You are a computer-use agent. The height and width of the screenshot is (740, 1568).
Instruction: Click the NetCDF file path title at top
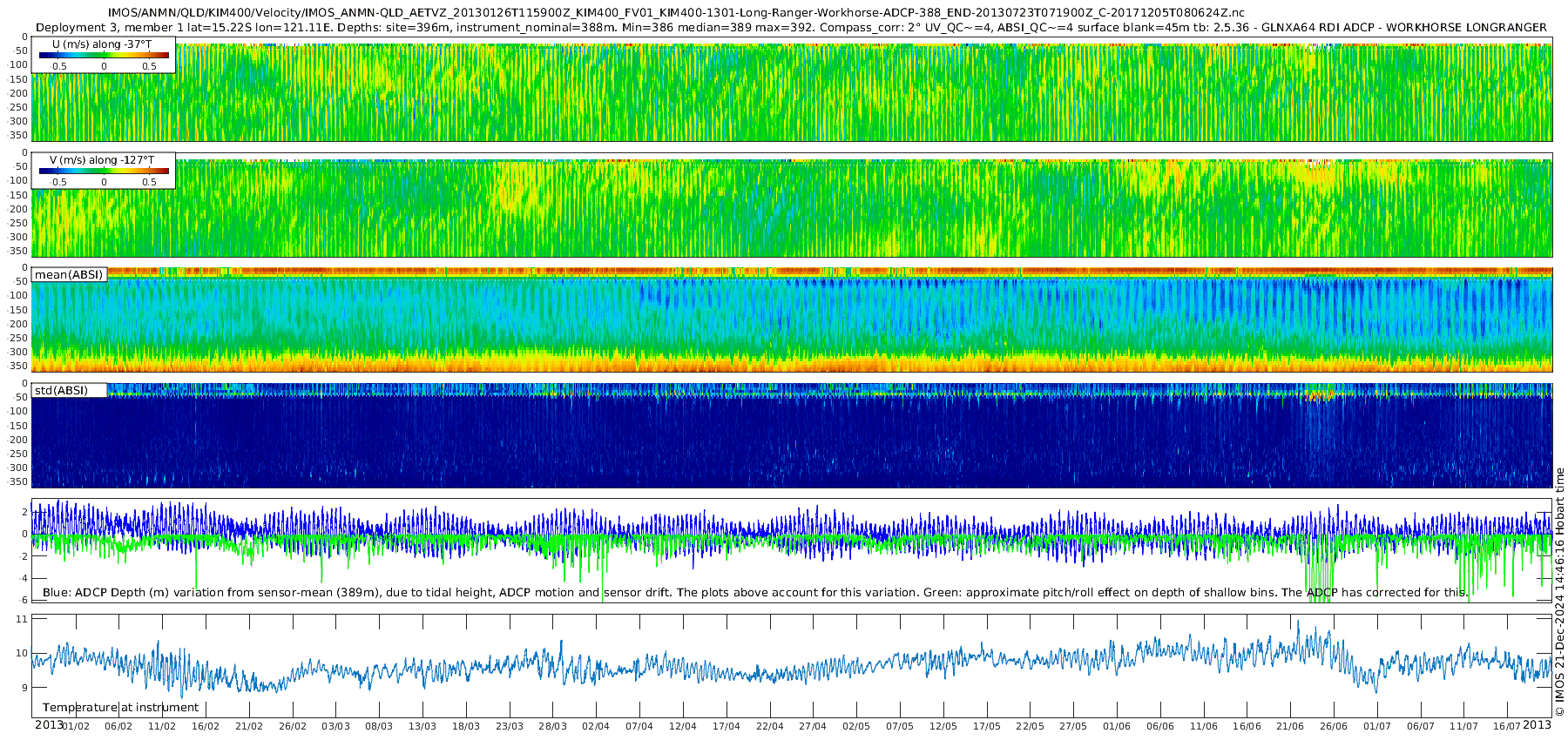[676, 13]
